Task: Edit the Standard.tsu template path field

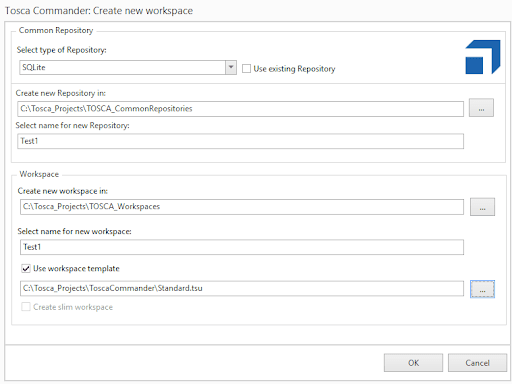Action: tap(242, 288)
